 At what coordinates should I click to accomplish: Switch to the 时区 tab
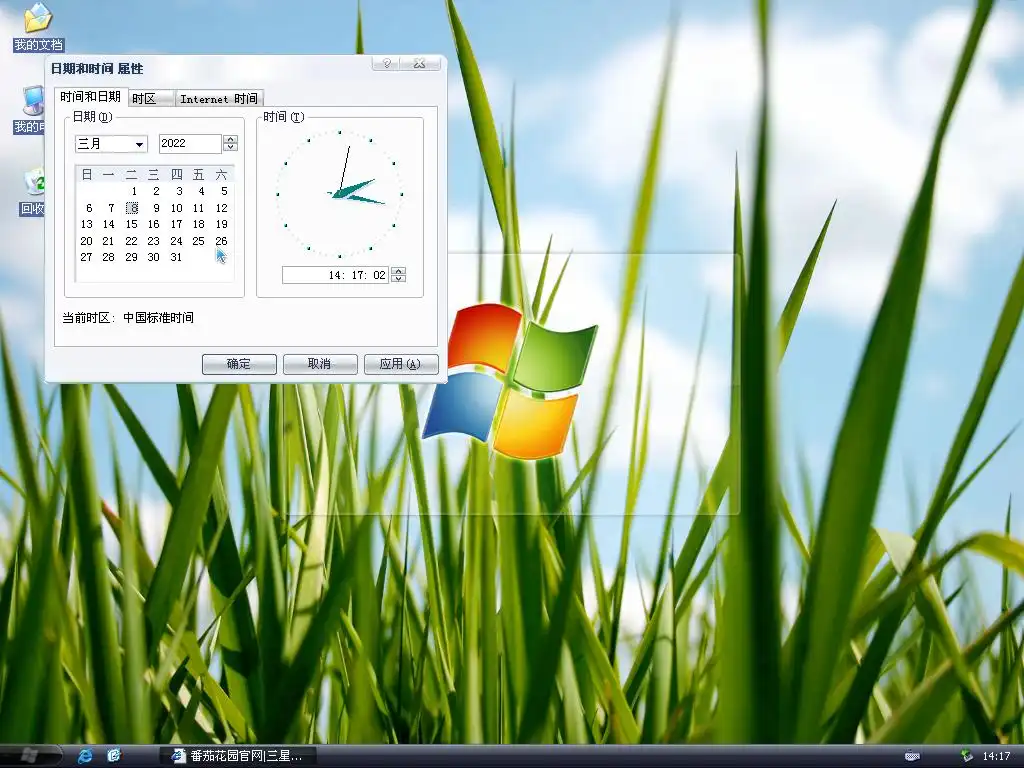[151, 99]
